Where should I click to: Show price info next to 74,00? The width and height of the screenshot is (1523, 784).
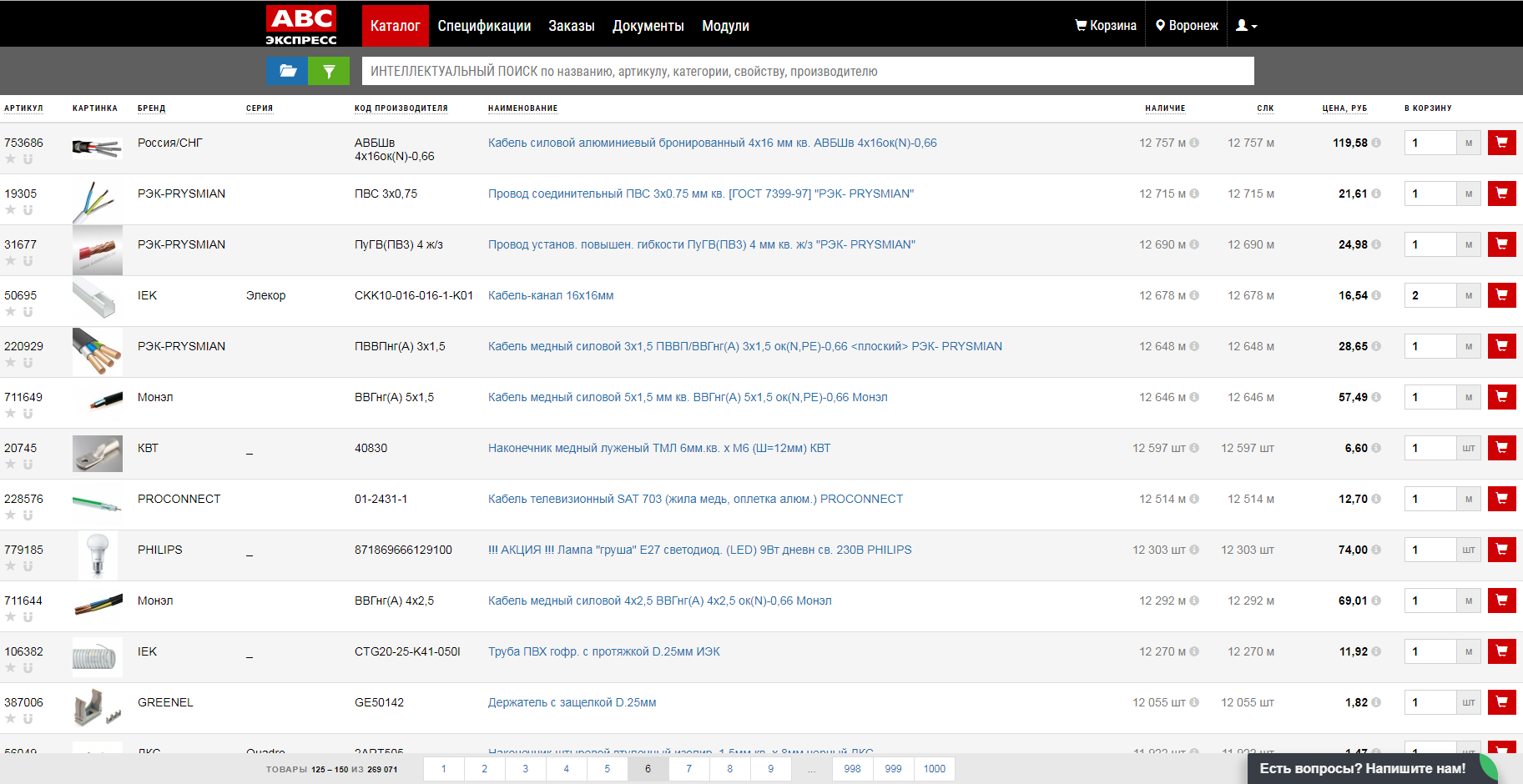[1376, 550]
